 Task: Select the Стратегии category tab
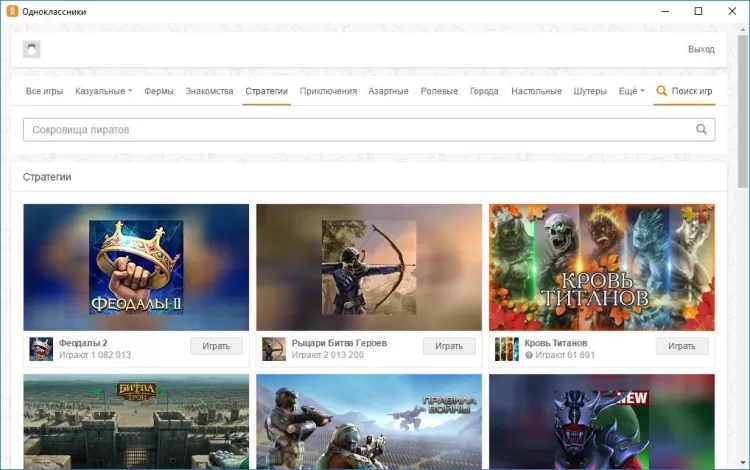266,91
